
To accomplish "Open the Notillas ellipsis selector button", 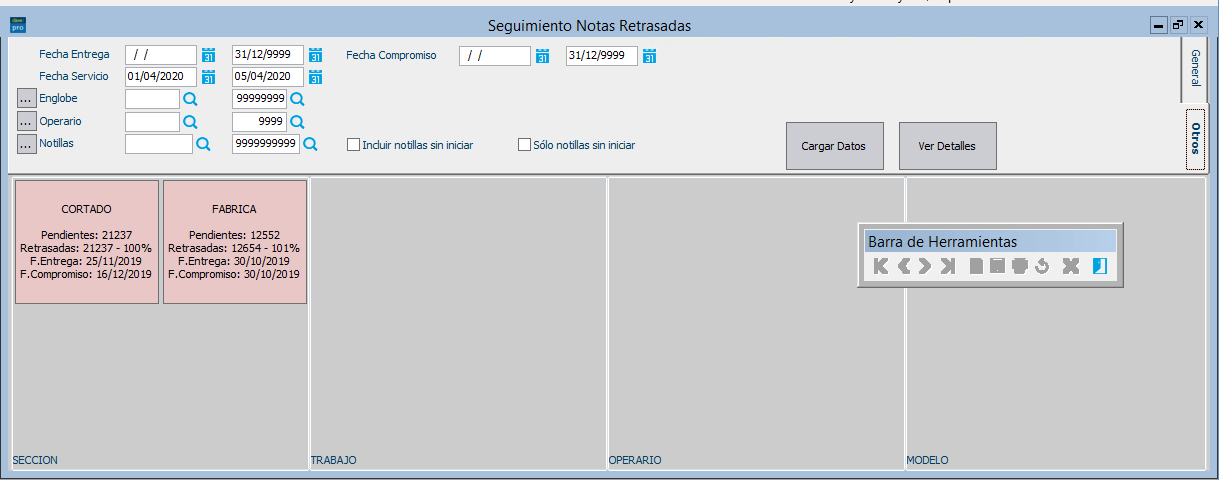I will click(27, 144).
